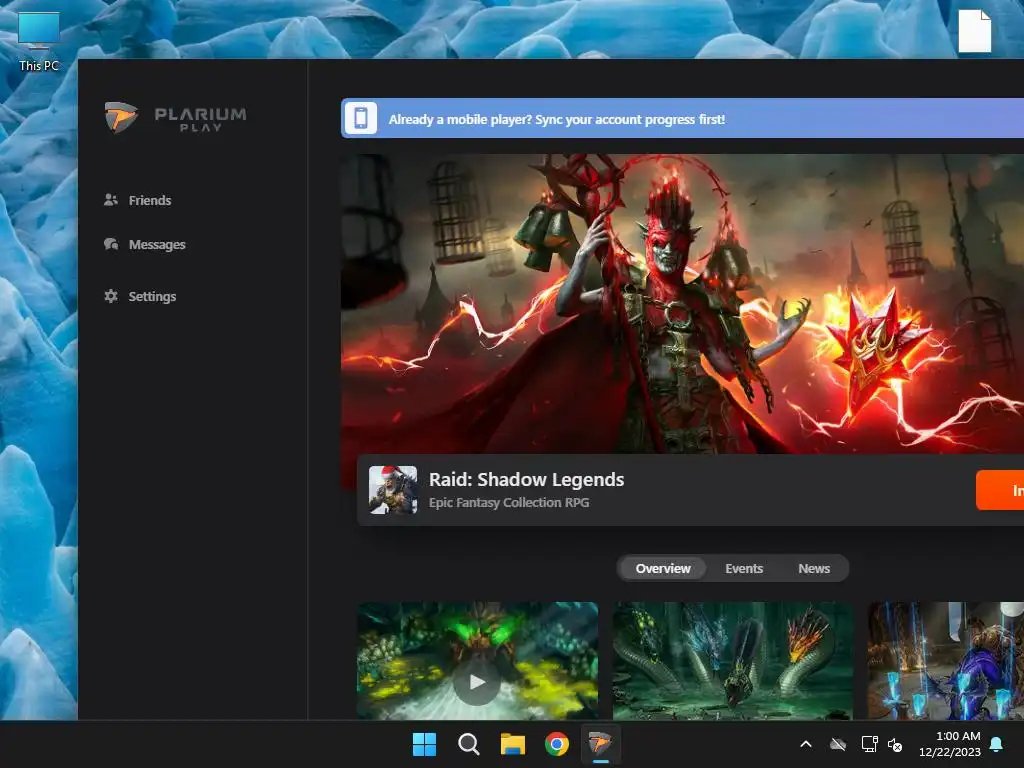Click the Friends people icon
This screenshot has height=768, width=1024.
click(x=111, y=200)
